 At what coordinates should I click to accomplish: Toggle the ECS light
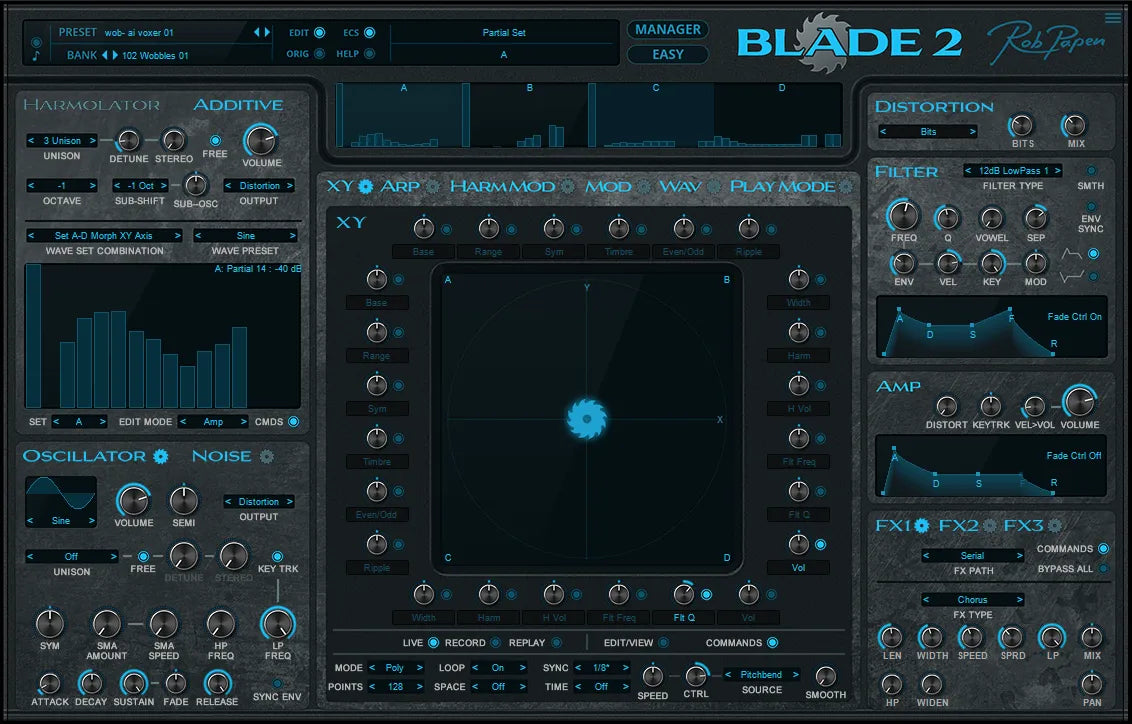[370, 32]
